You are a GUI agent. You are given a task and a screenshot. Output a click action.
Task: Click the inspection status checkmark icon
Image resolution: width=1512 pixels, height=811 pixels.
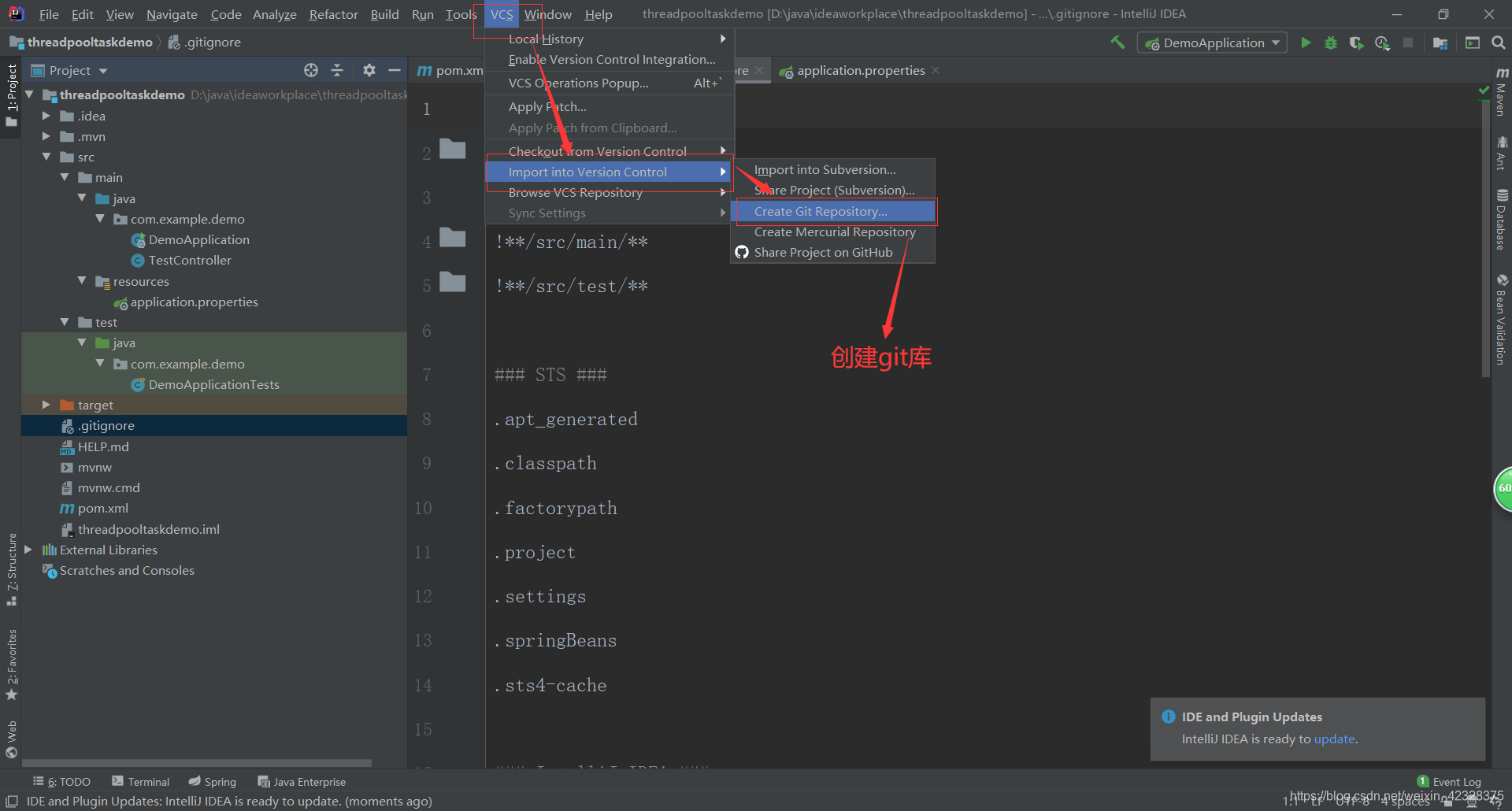coord(1484,92)
